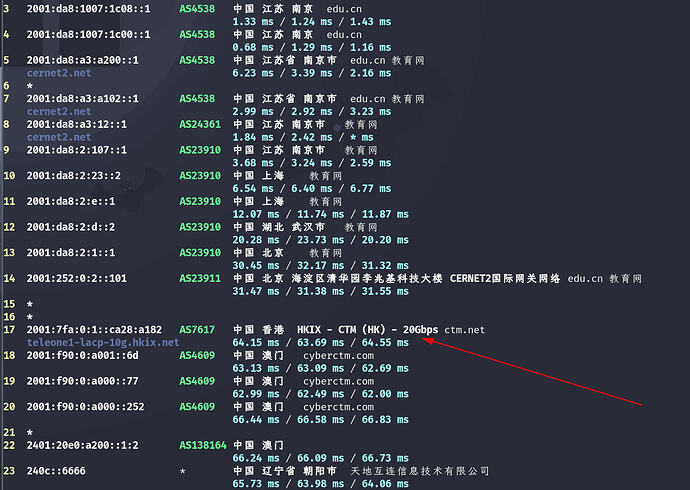Image resolution: width=690 pixels, height=490 pixels.
Task: Select IP 2001:da8:2:107::1 on hop 9
Action: coord(77,150)
